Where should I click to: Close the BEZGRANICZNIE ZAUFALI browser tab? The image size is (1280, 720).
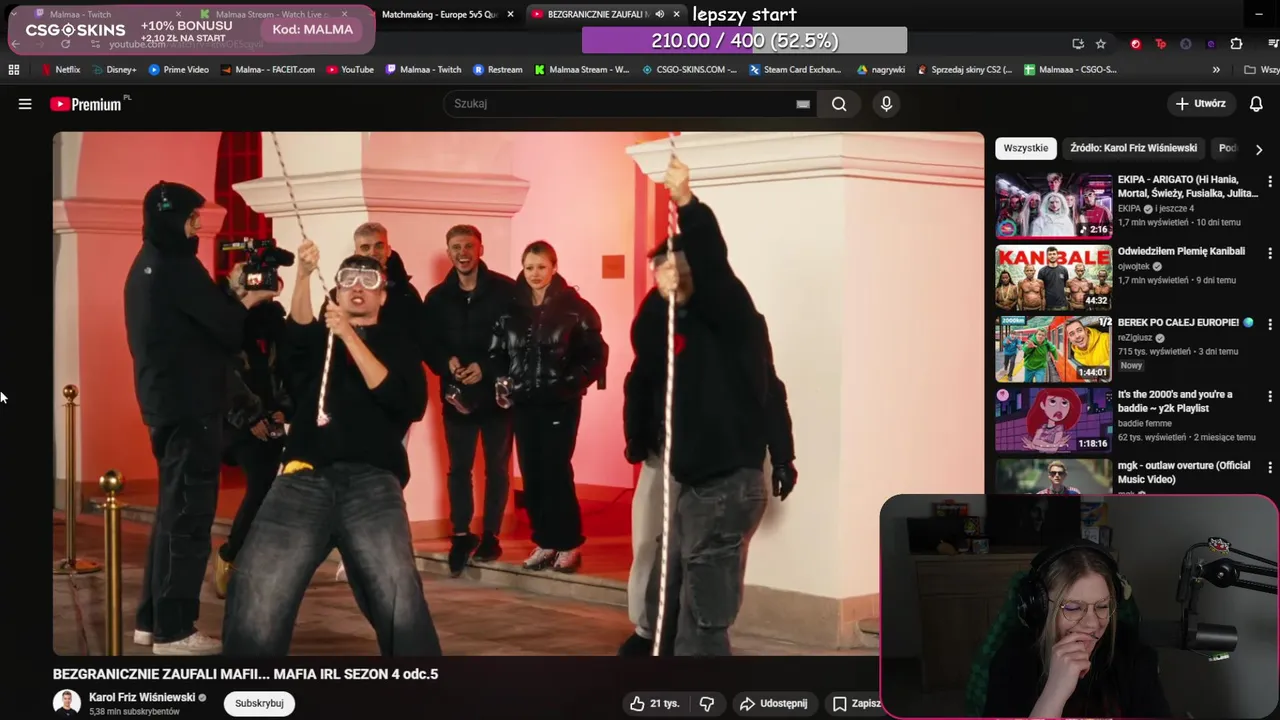(677, 14)
